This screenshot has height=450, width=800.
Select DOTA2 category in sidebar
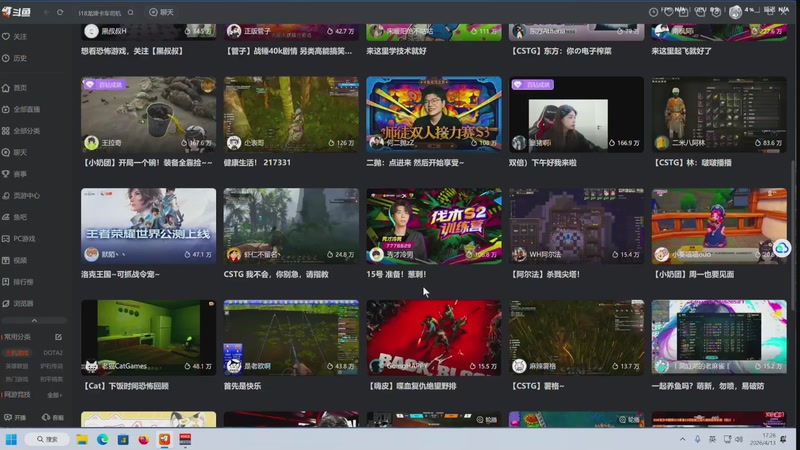tap(53, 353)
